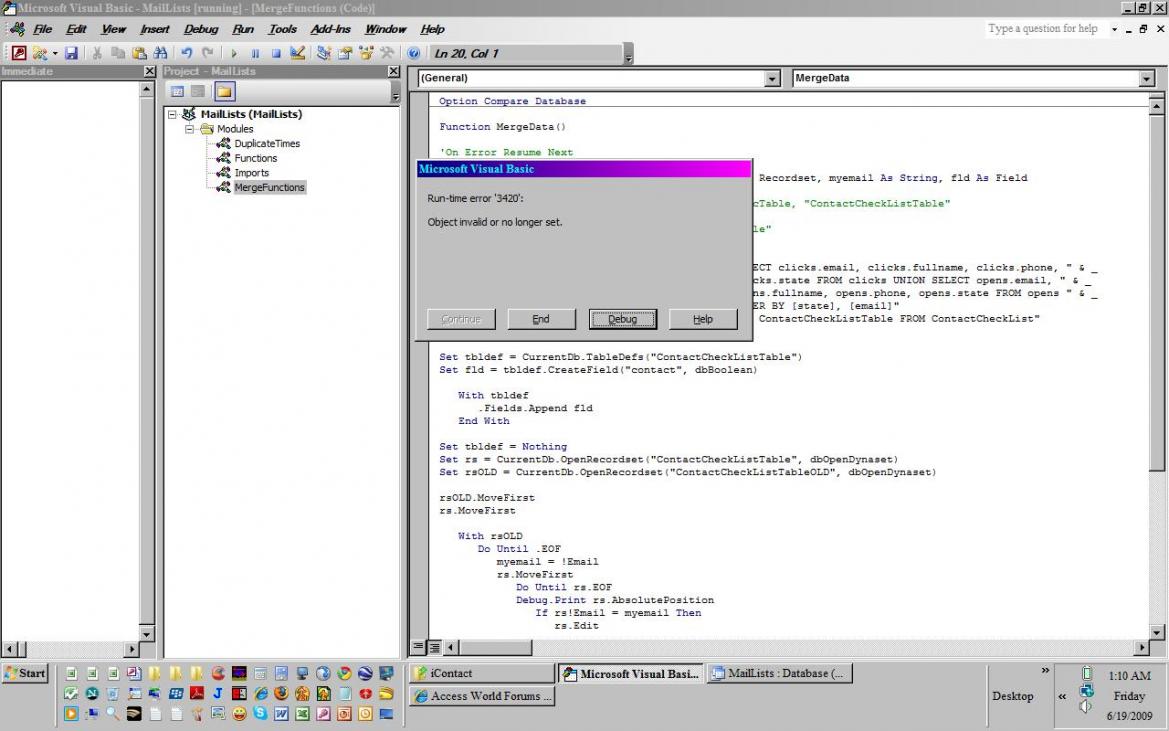Click the blue Help question mark icon

(x=414, y=53)
